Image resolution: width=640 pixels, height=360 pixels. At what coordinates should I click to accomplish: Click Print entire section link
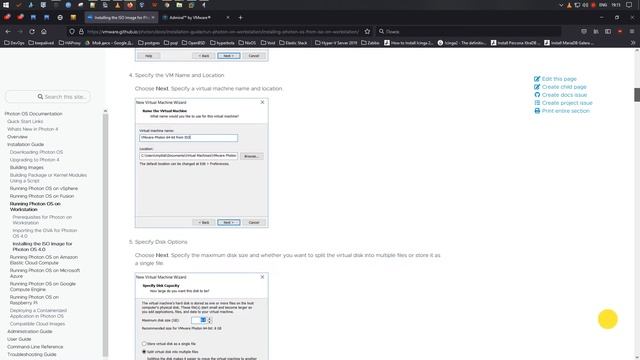click(x=562, y=111)
